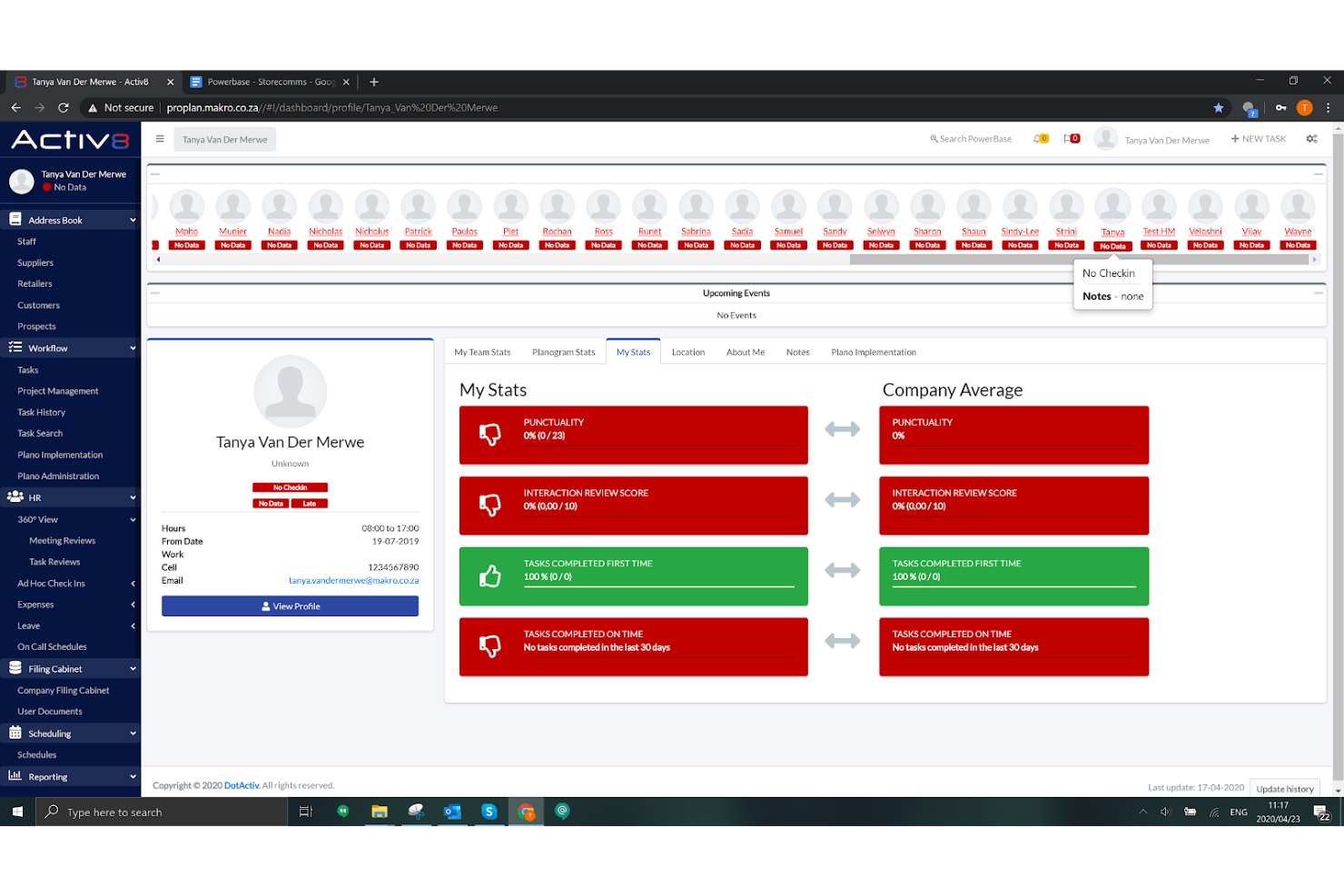Select the Workflow sidebar icon
This screenshot has width=1344, height=896.
15,348
